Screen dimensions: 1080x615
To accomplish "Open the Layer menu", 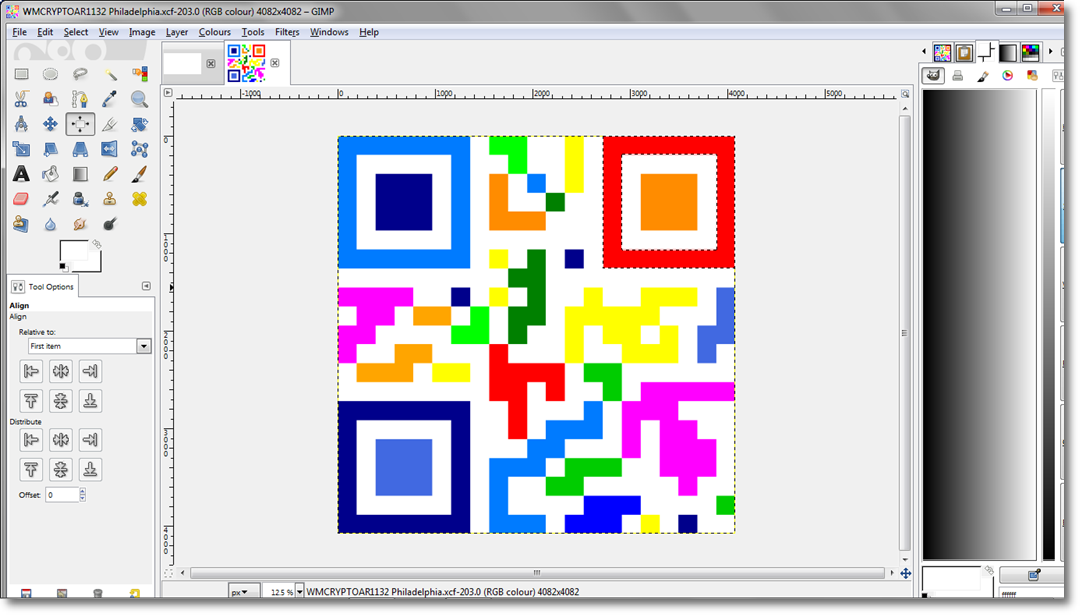I will tap(176, 32).
